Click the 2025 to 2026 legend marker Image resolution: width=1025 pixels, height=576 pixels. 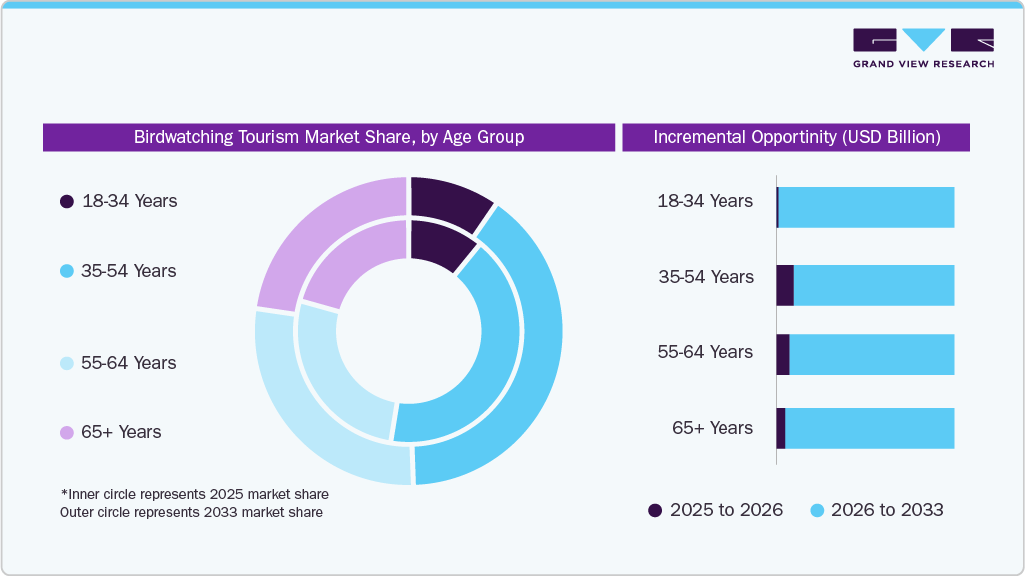click(x=655, y=510)
